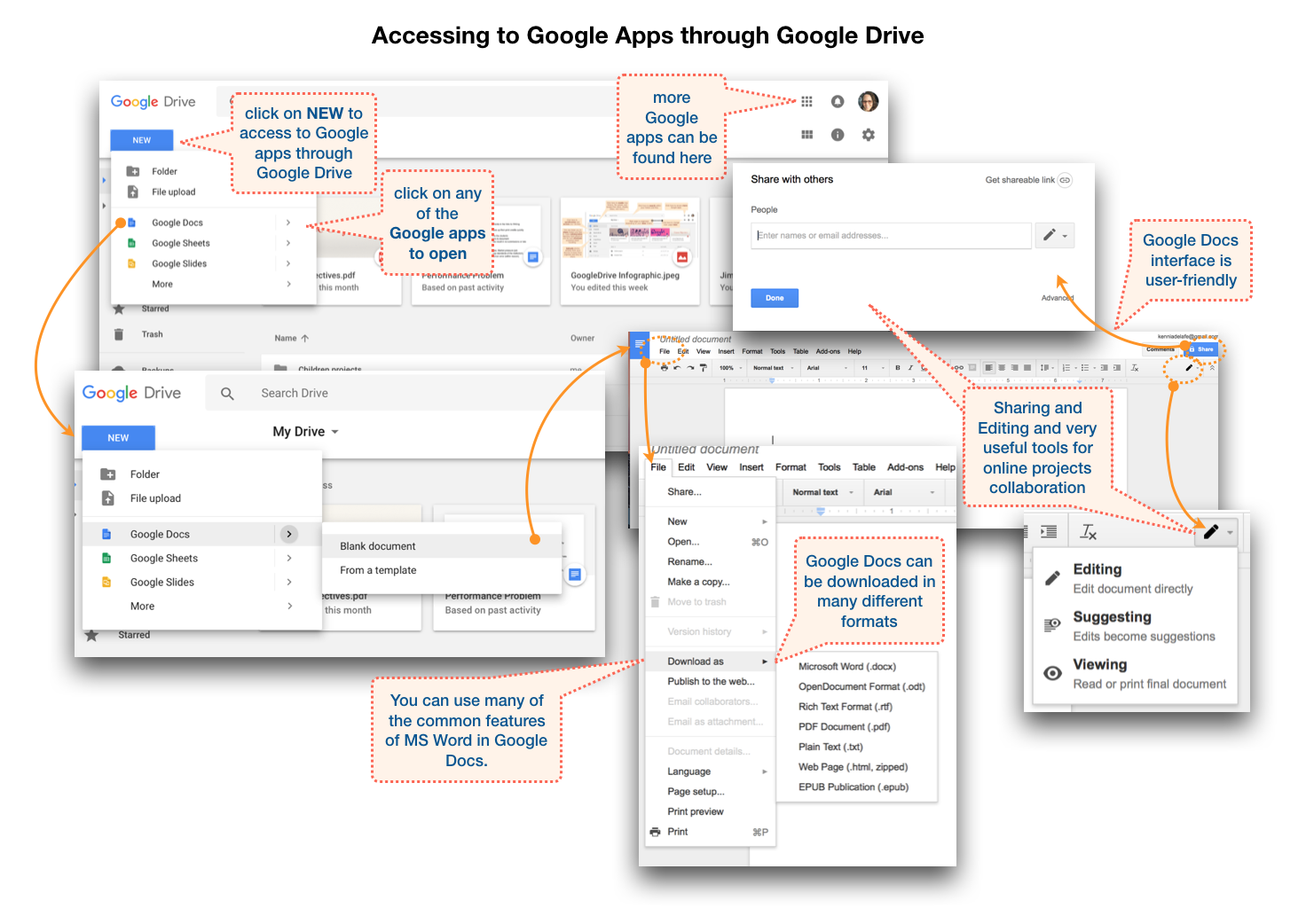Select the Paint format roller icon

(704, 368)
